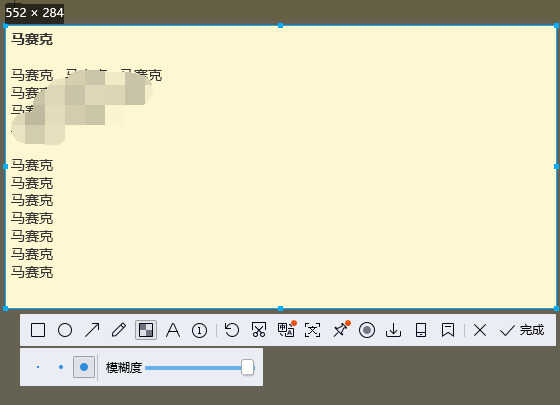560x405 pixels.
Task: Select the arrow annotation tool
Action: (92, 330)
